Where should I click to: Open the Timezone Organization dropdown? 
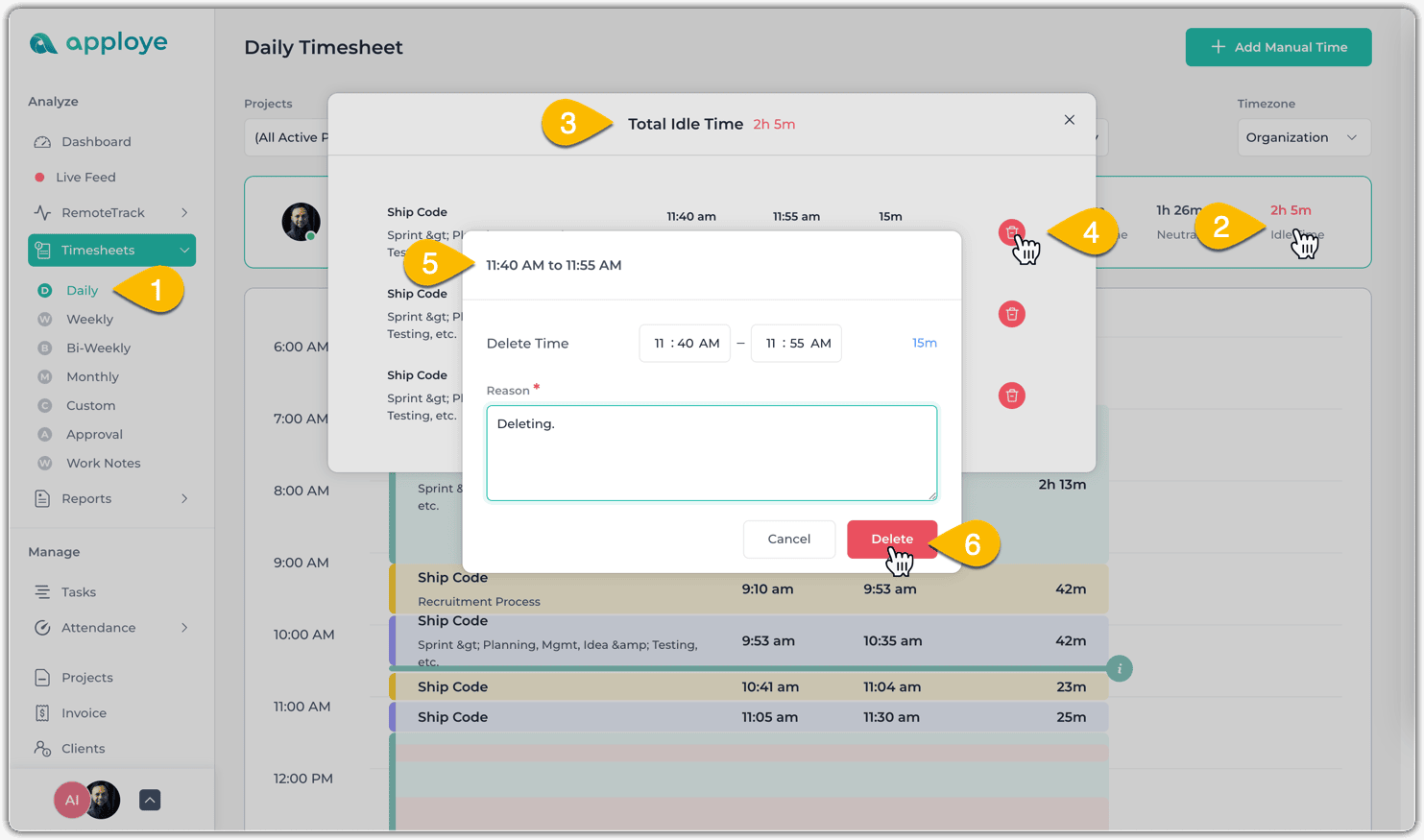tap(1303, 137)
